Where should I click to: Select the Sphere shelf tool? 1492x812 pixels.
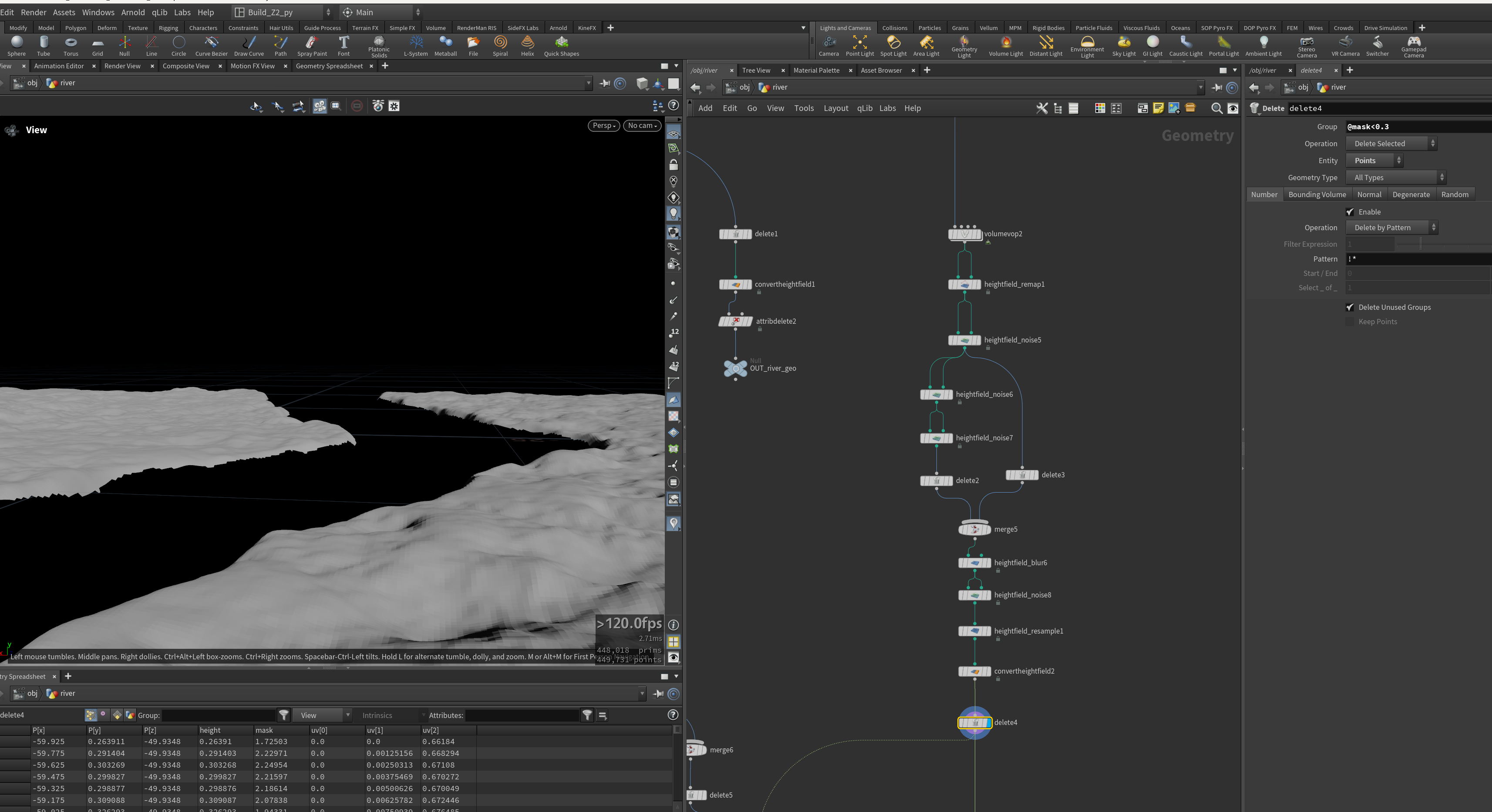[17, 46]
